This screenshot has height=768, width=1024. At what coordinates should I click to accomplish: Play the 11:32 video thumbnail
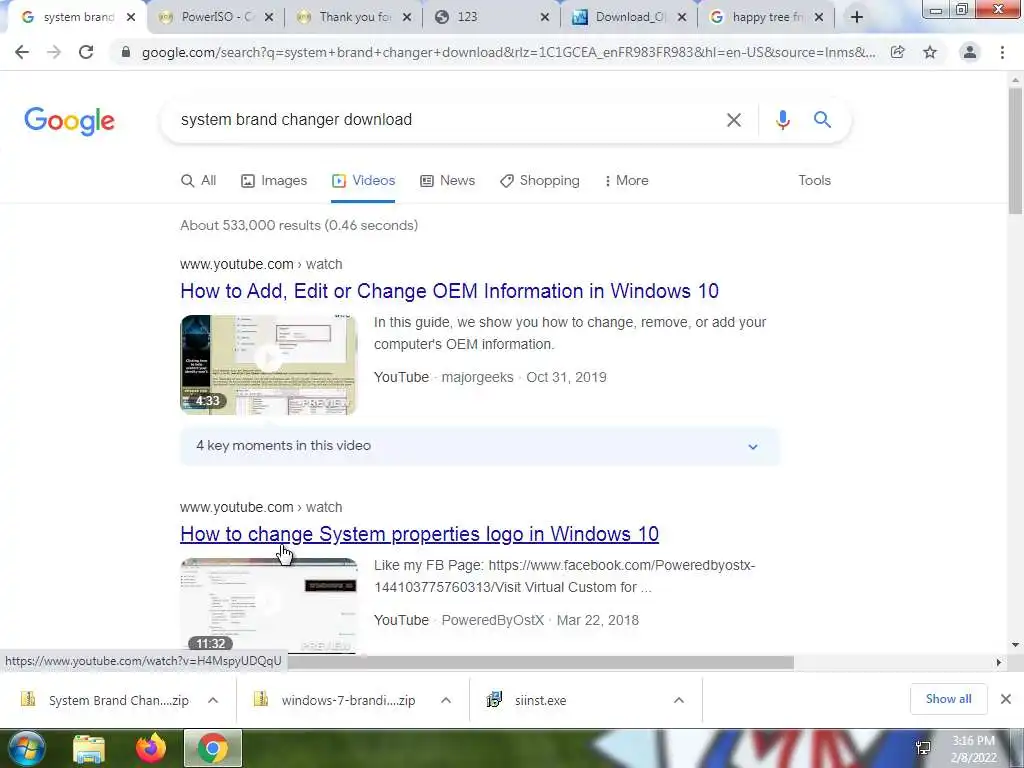point(268,605)
